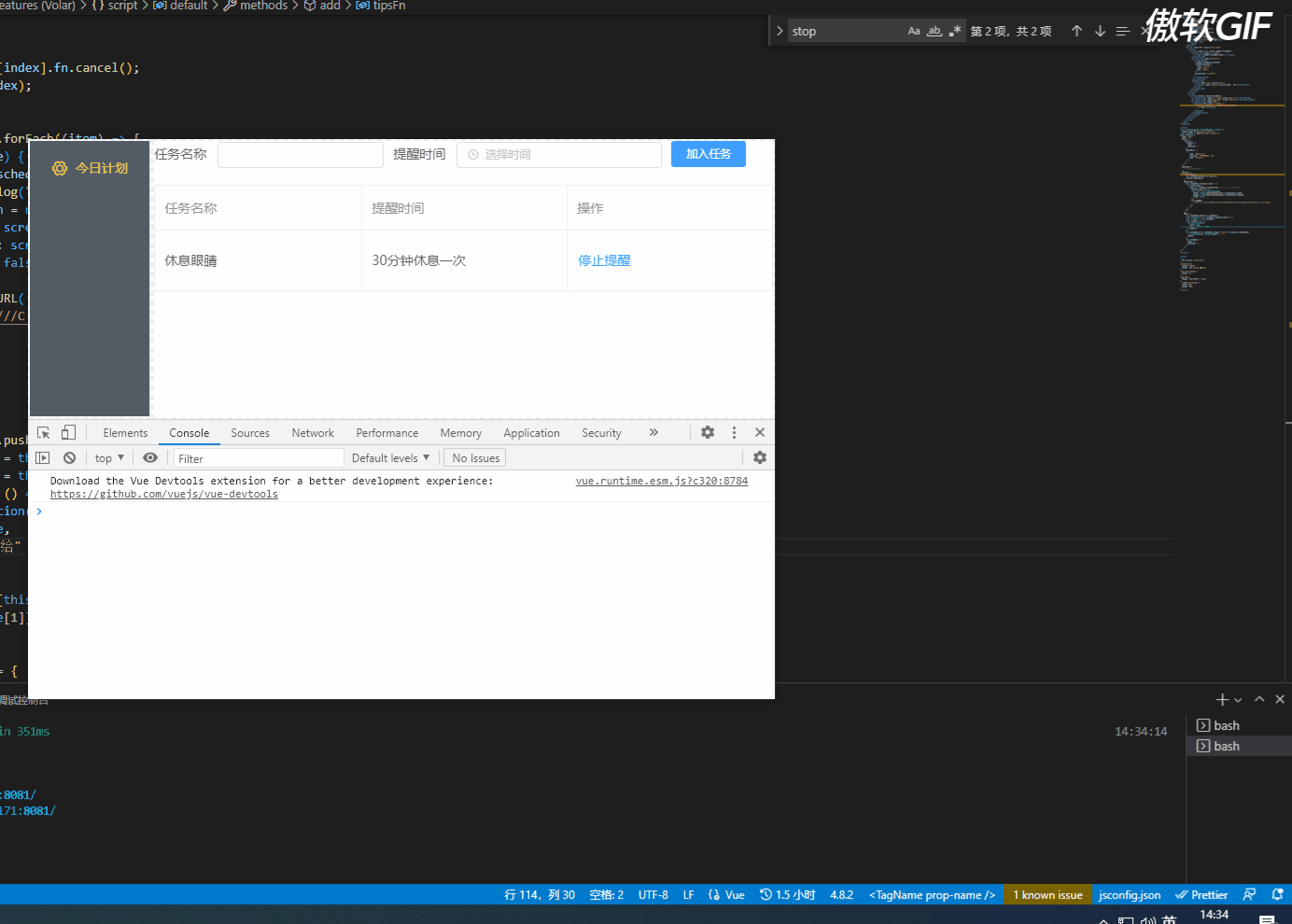Viewport: 1292px width, 924px height.
Task: Select the Console tab
Action: pos(190,433)
